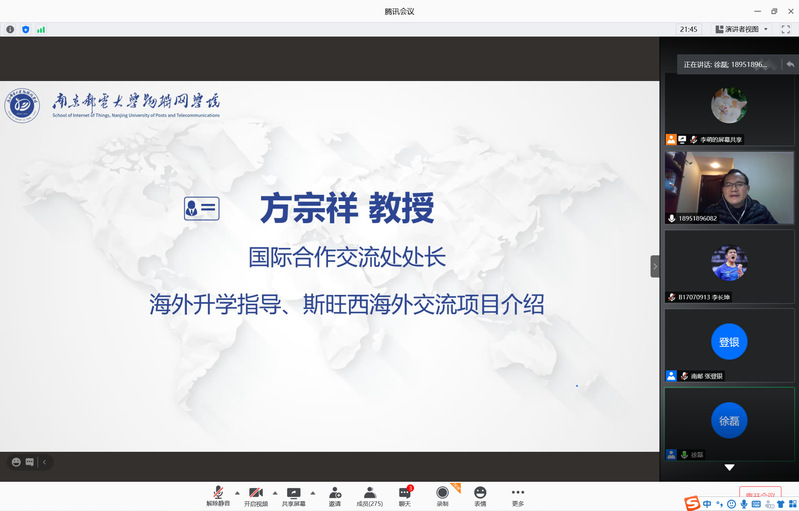Start recording with 录制 button
Image resolution: width=799 pixels, height=511 pixels.
[x=442, y=496]
